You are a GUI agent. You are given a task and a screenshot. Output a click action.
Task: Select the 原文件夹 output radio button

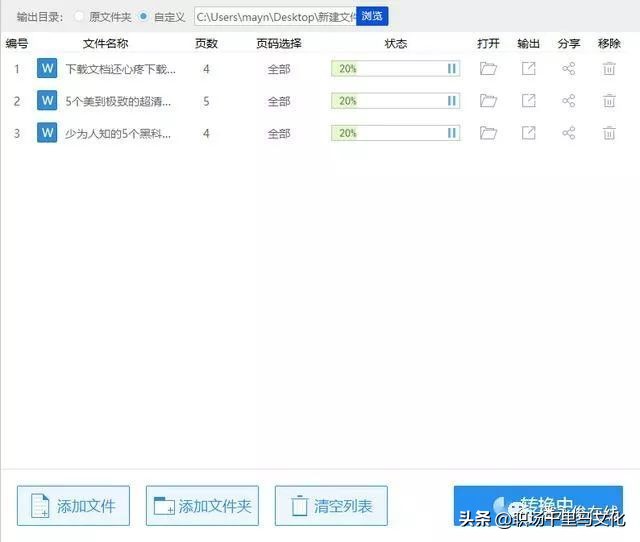pos(79,17)
